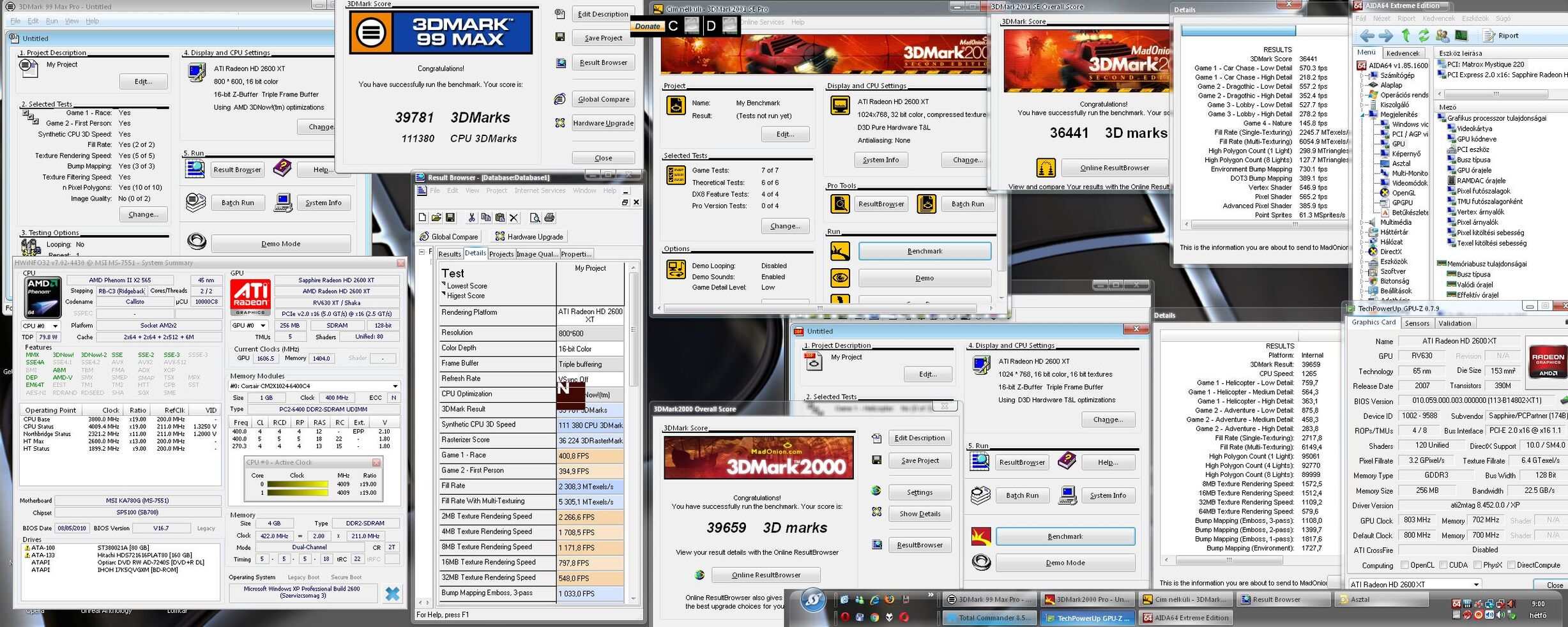Click Show Details in 3DMark2000 score dialog
1568x627 pixels.
(x=920, y=514)
